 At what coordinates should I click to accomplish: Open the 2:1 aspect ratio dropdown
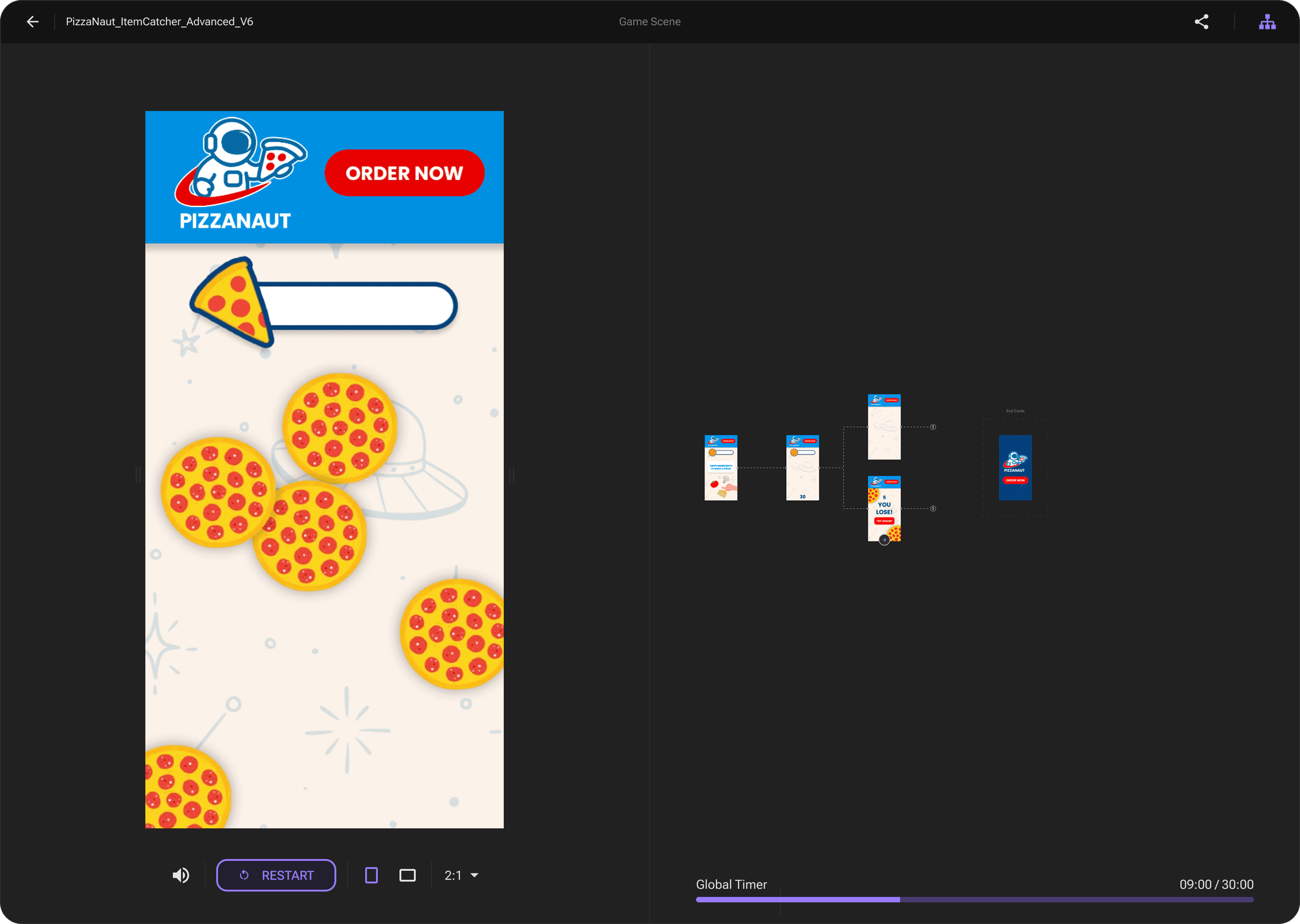461,875
